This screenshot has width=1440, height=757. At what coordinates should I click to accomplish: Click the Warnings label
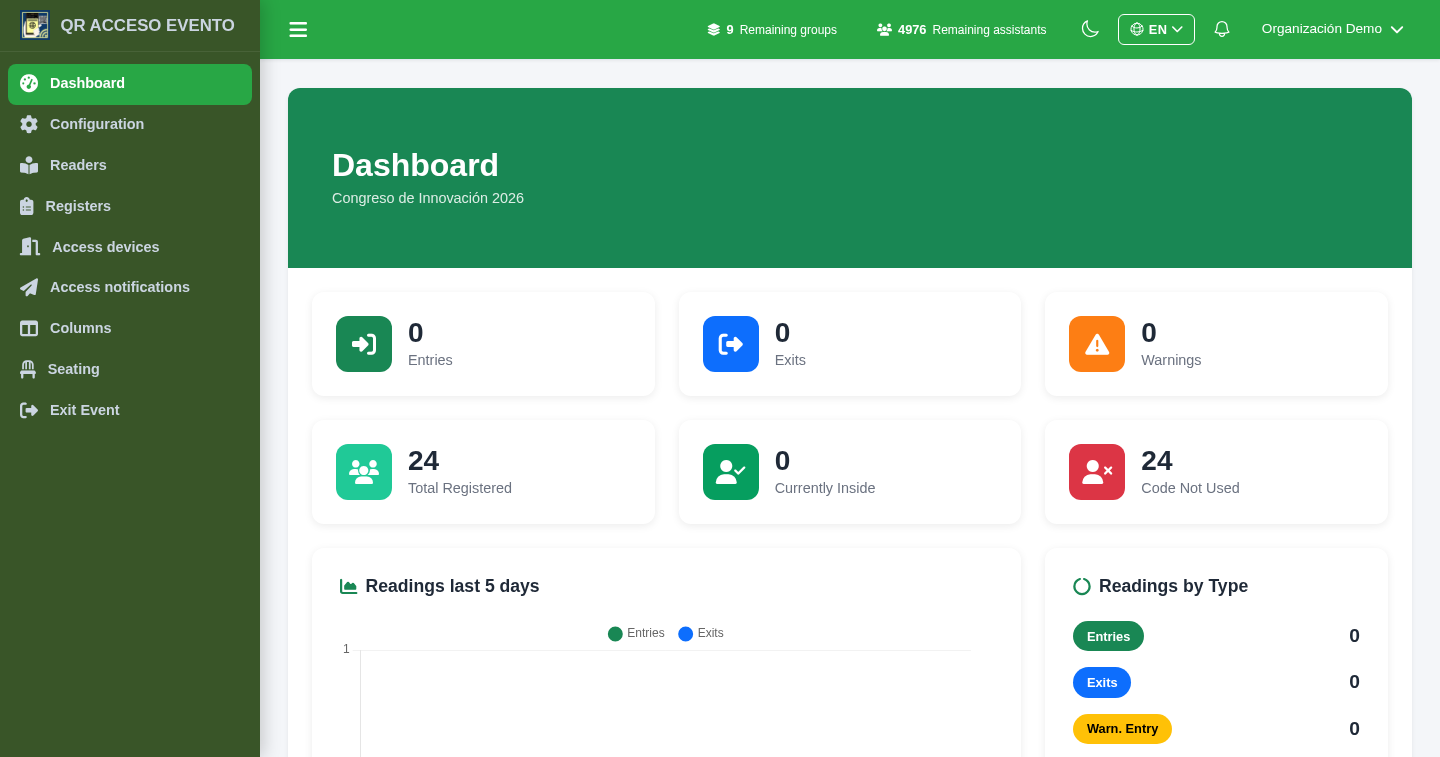1171,360
